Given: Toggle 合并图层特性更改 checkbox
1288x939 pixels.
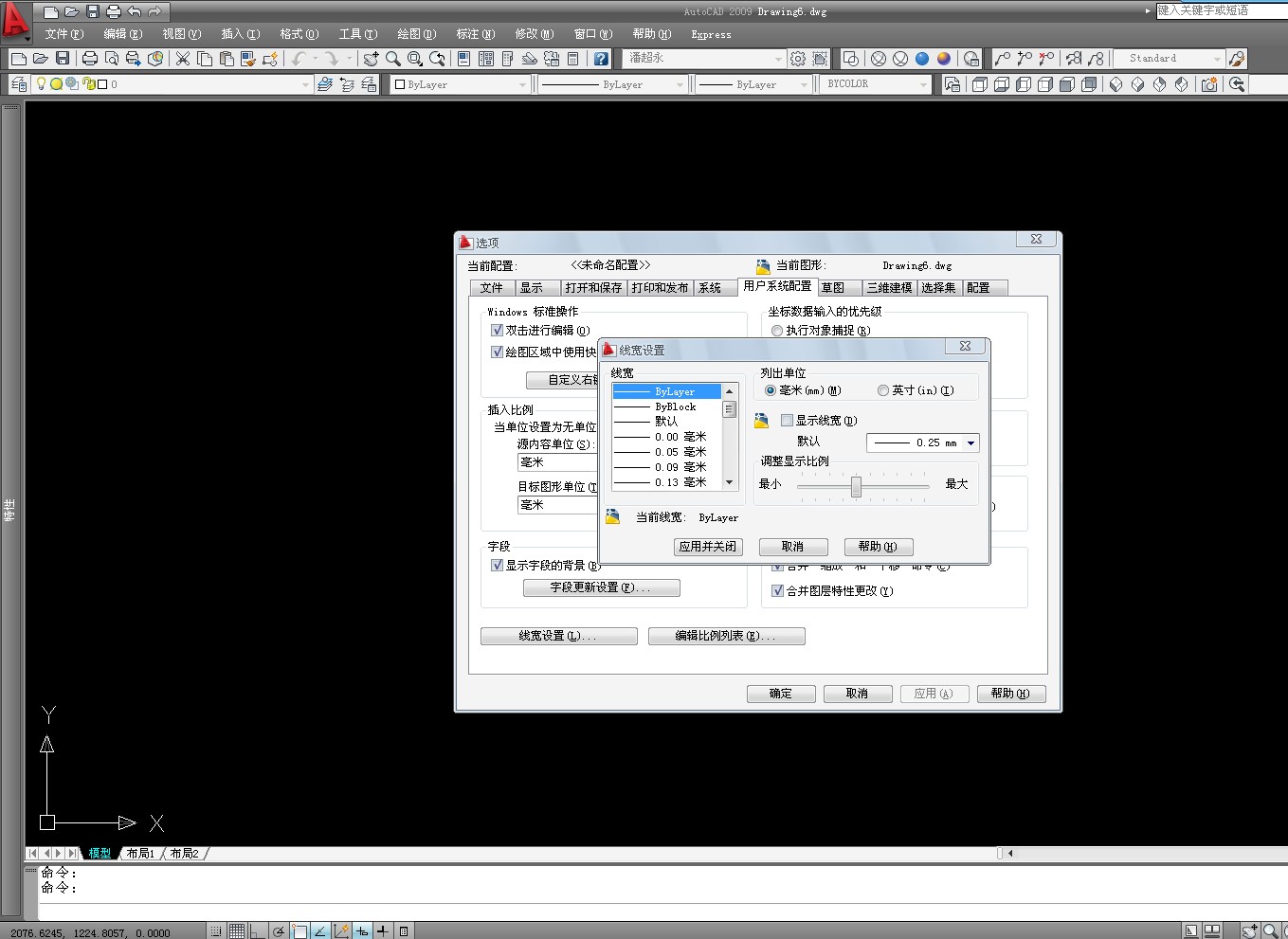Looking at the screenshot, I should pos(777,590).
